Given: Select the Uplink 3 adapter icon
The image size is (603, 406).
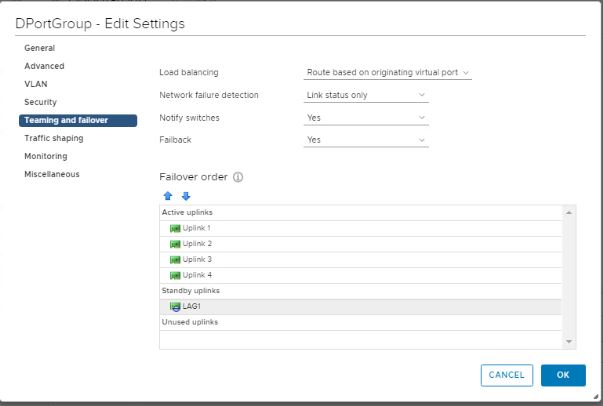Looking at the screenshot, I should [175, 260].
